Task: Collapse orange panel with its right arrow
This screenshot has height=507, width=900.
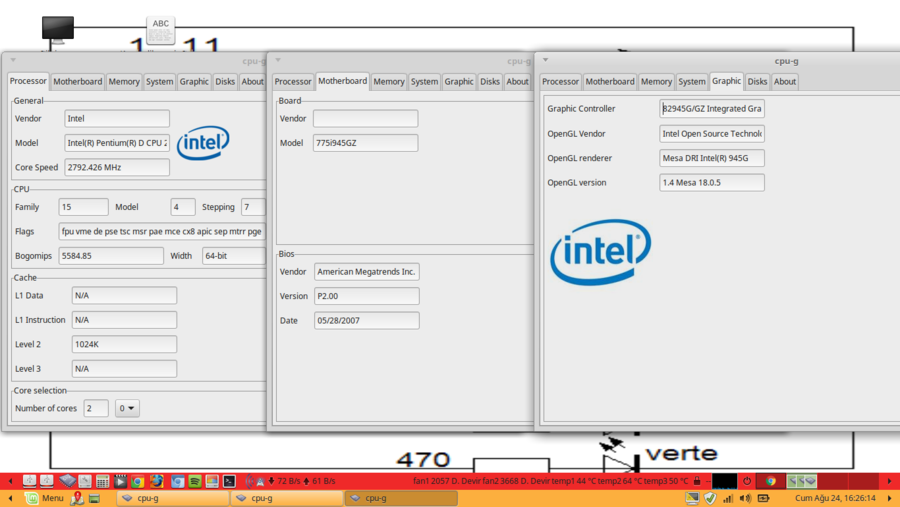Action: coord(890,498)
